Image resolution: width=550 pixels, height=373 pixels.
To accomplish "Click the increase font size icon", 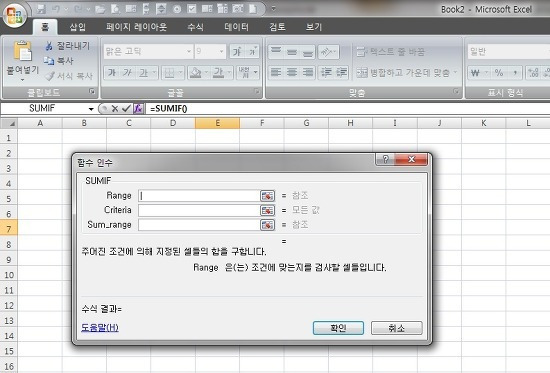I will [x=237, y=52].
